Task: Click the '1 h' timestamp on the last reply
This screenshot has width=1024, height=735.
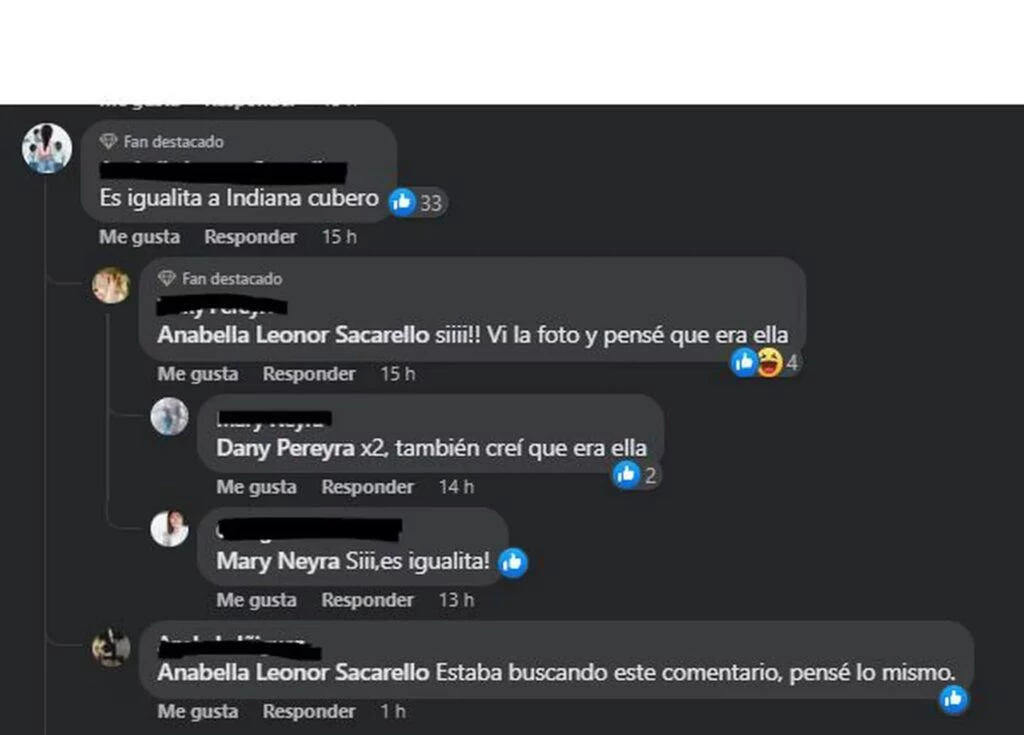Action: (393, 711)
